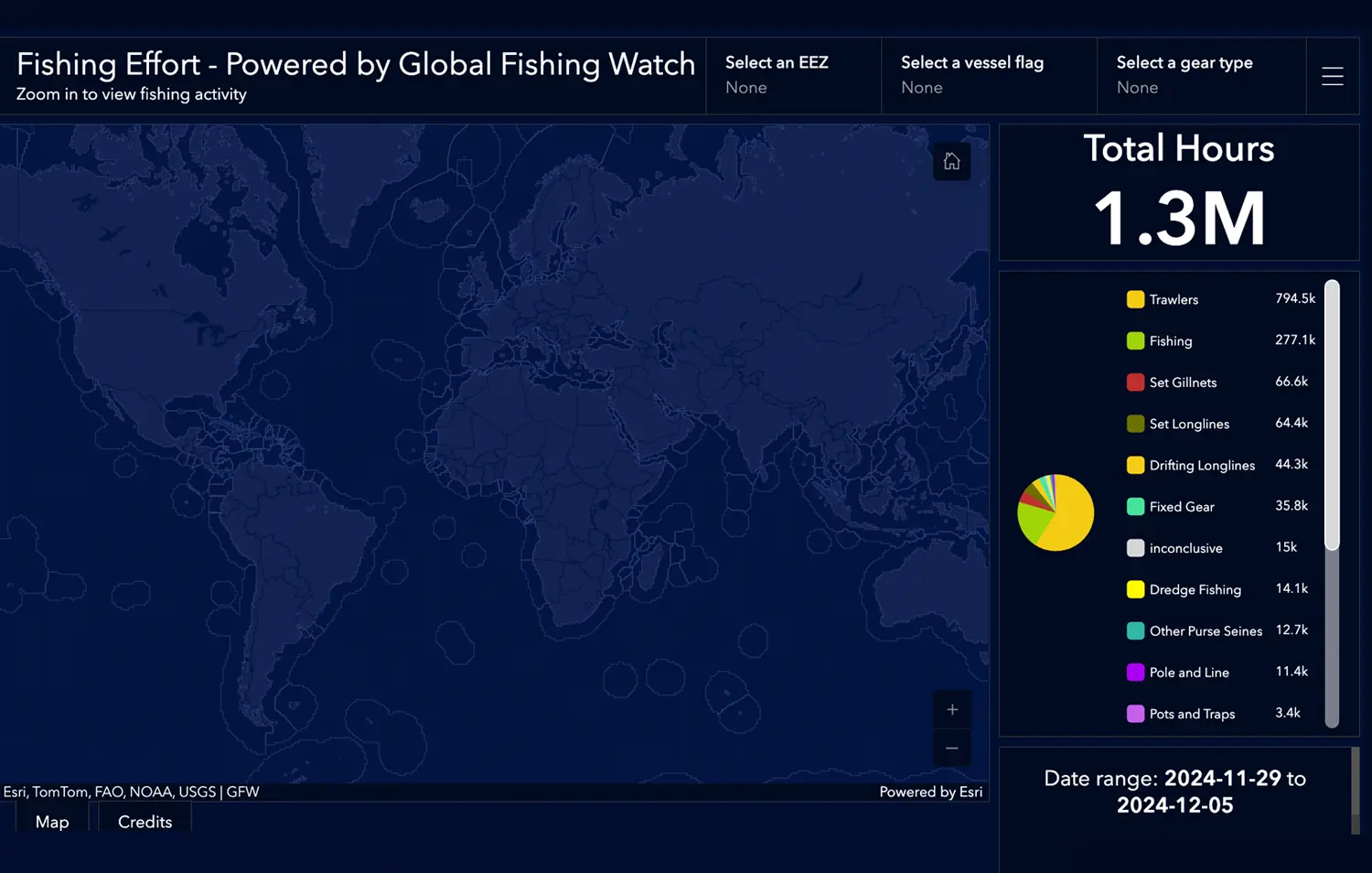Image resolution: width=1372 pixels, height=873 pixels.
Task: Click the 14.1k hours value
Action: (1292, 588)
